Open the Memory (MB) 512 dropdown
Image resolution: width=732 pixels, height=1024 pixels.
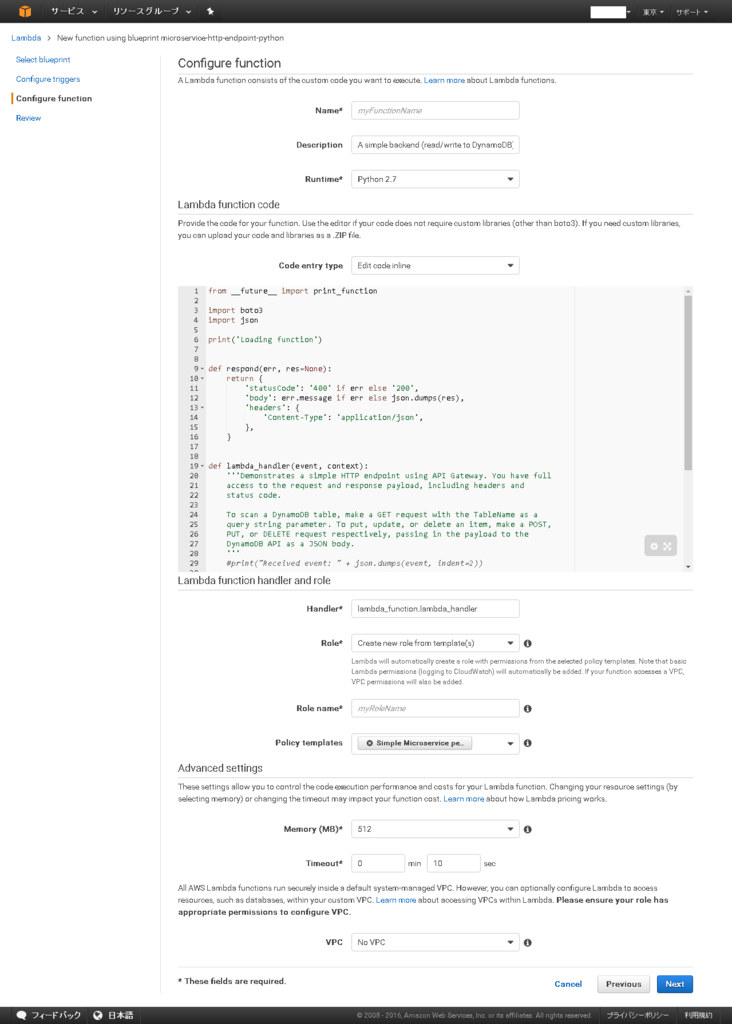435,829
